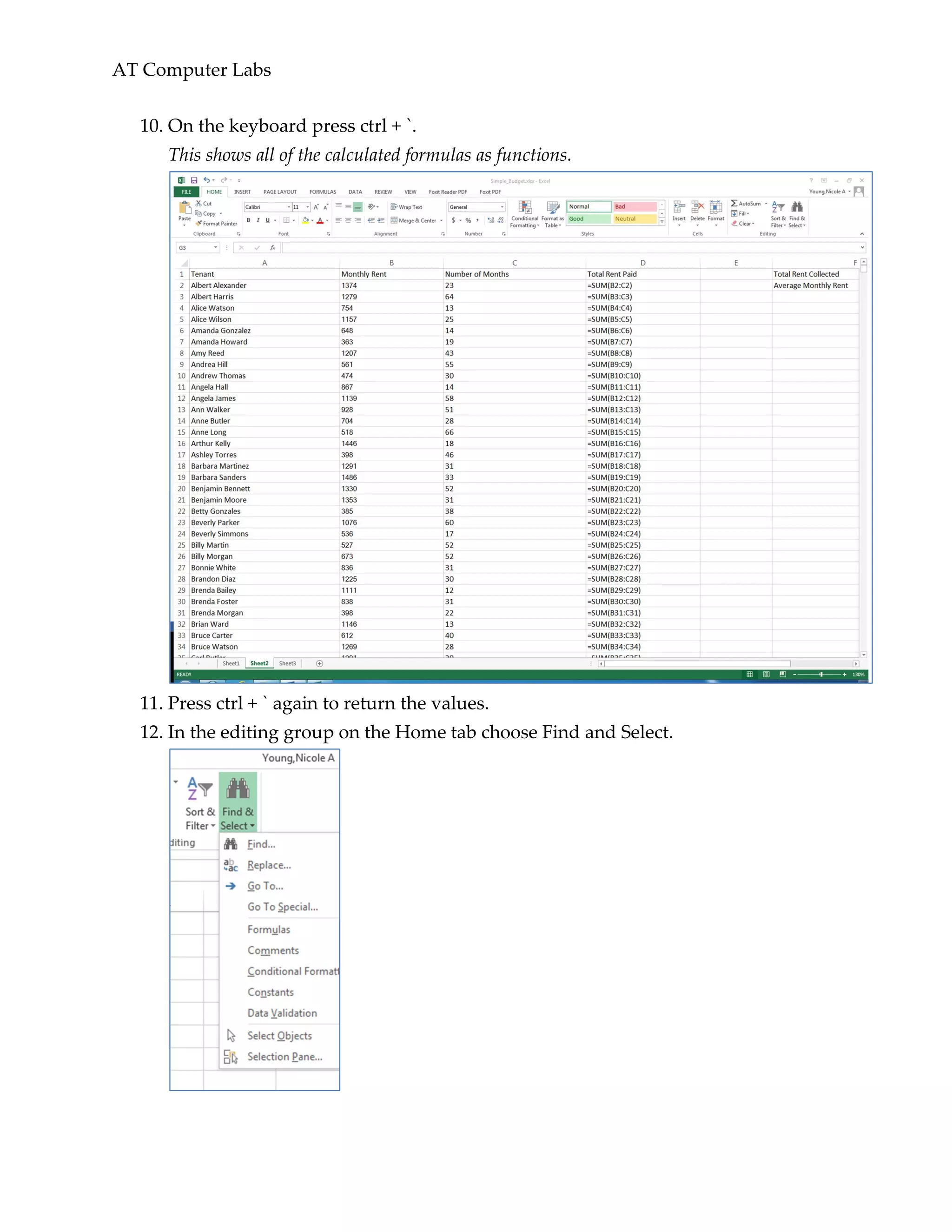Click the Decrease Font Size icon

point(325,207)
